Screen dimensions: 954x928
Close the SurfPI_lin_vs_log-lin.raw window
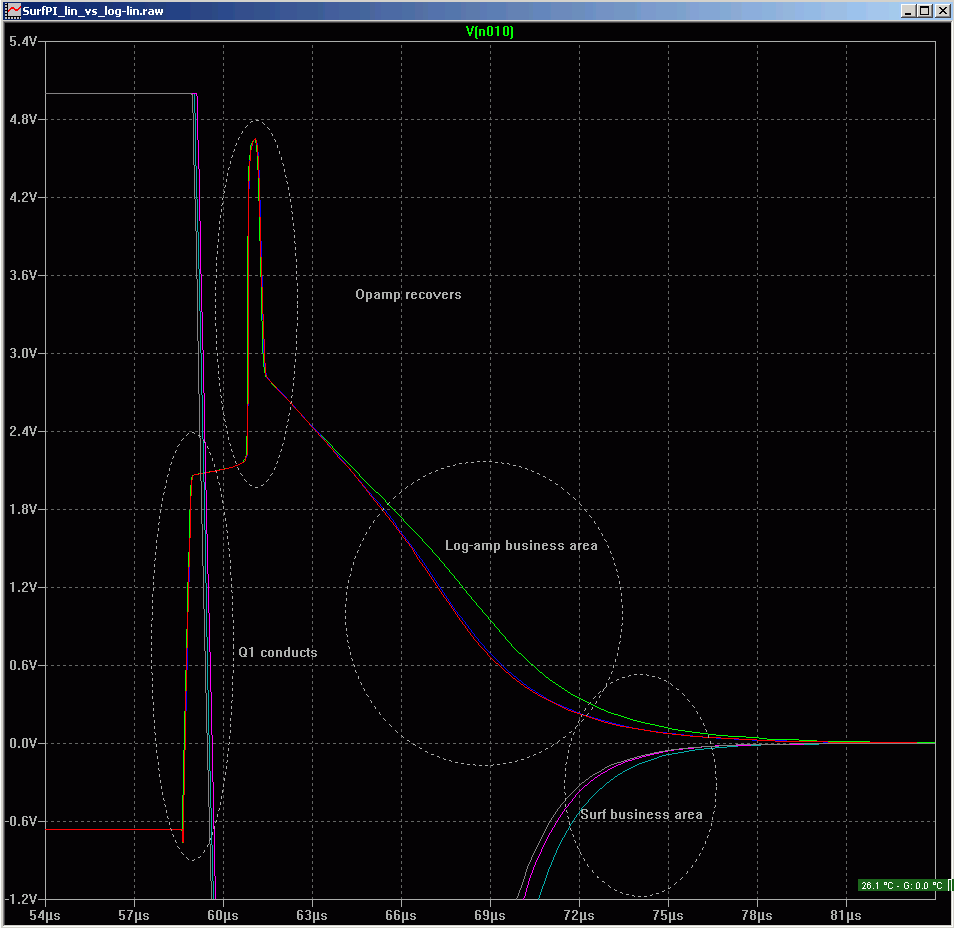coord(942,10)
